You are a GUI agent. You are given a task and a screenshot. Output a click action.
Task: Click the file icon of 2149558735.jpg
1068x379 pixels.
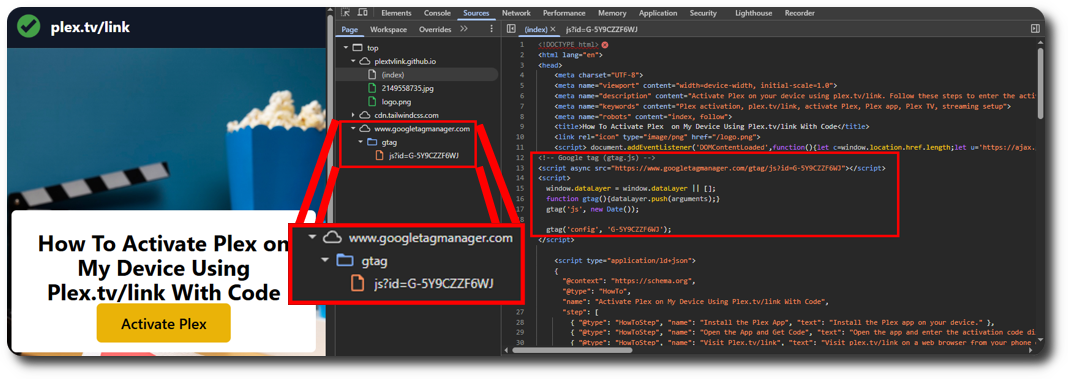(371, 88)
